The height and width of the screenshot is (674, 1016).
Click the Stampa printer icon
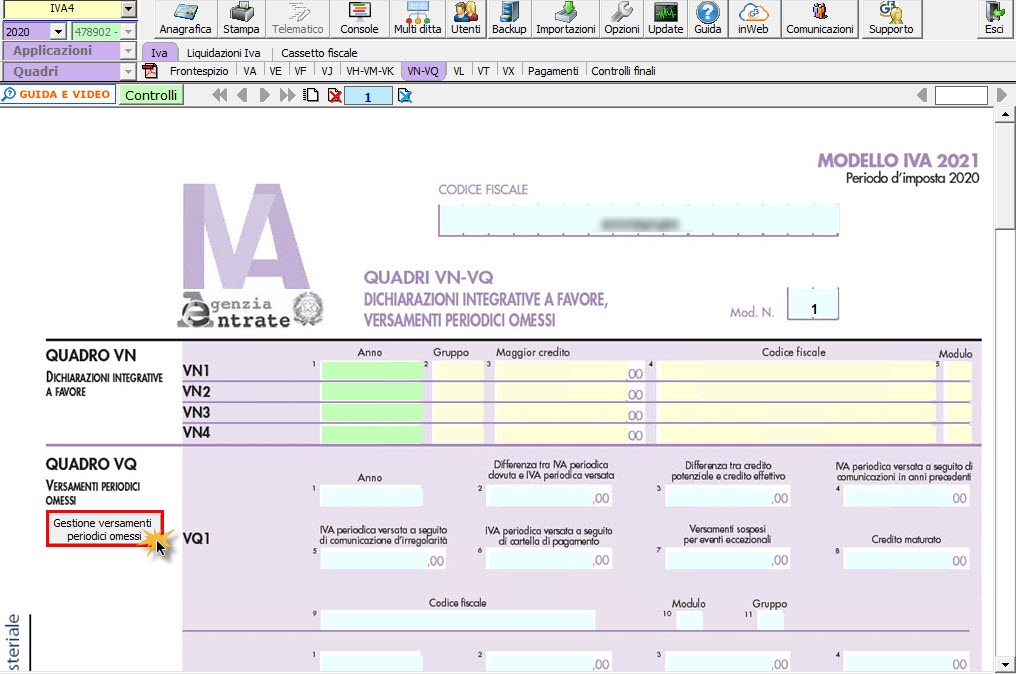[241, 19]
